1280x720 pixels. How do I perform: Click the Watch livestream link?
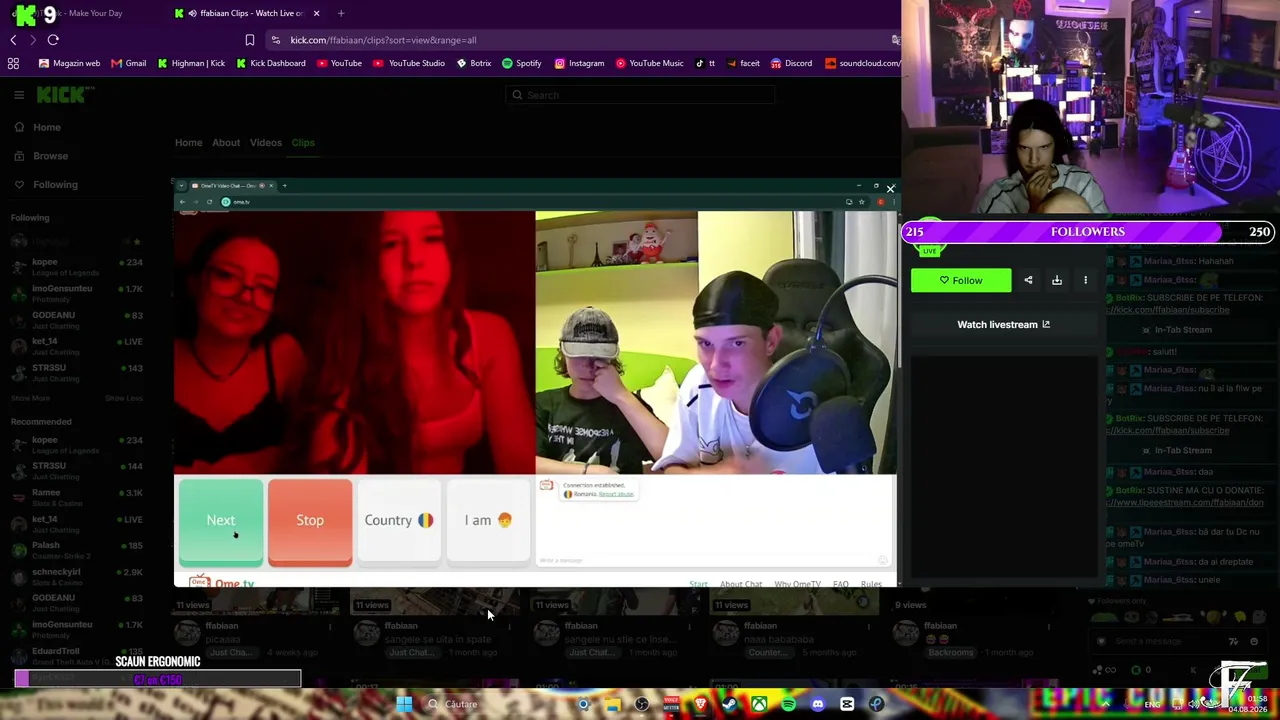1003,324
